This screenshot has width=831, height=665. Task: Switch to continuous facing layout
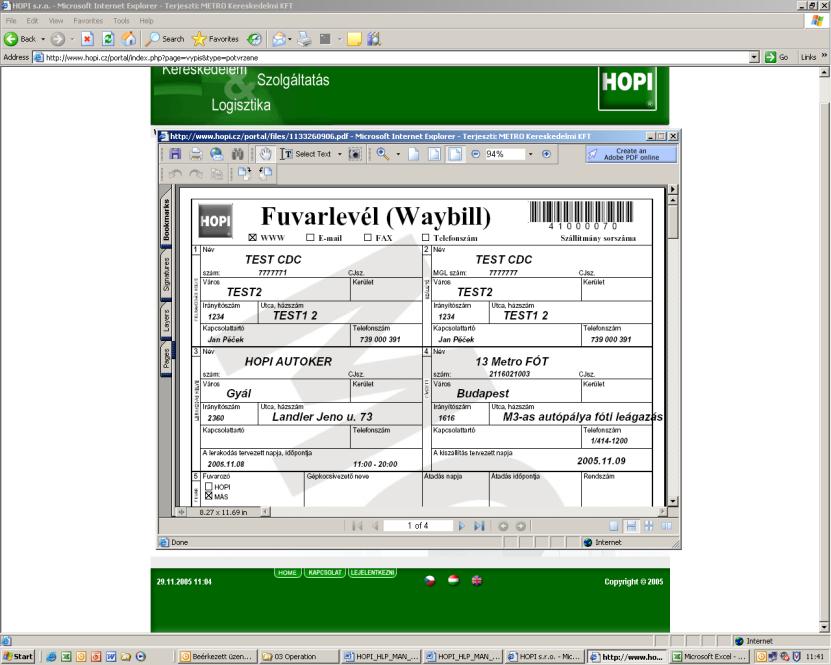[x=649, y=526]
